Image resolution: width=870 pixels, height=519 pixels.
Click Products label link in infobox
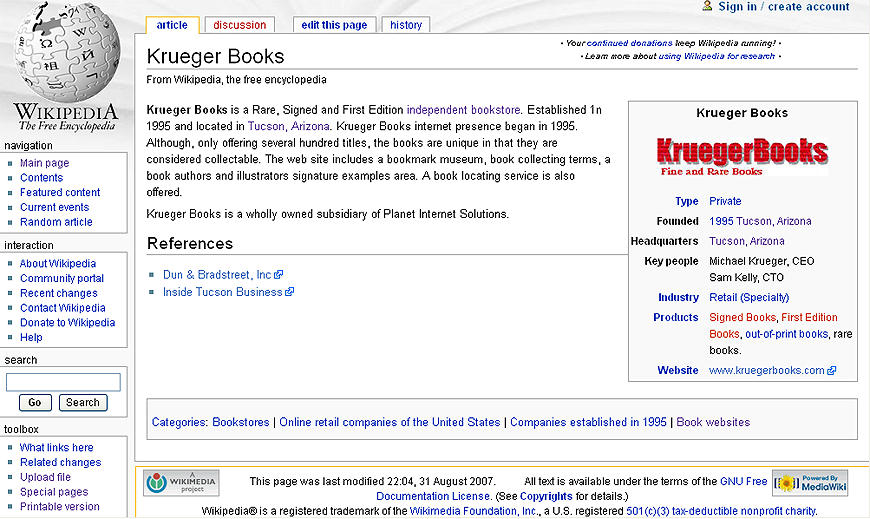[675, 317]
